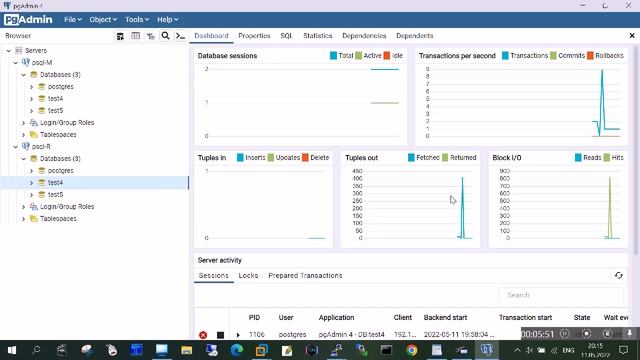Click the Windows Start button

click(12, 350)
